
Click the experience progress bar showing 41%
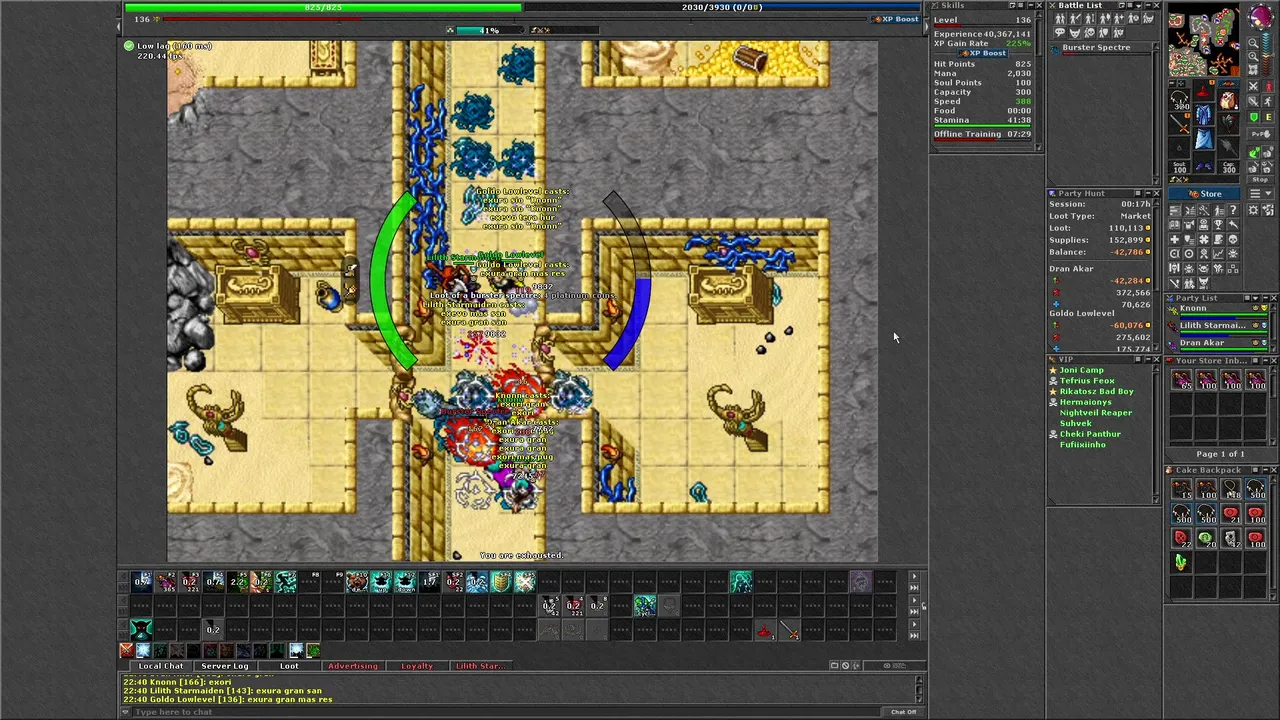(488, 30)
